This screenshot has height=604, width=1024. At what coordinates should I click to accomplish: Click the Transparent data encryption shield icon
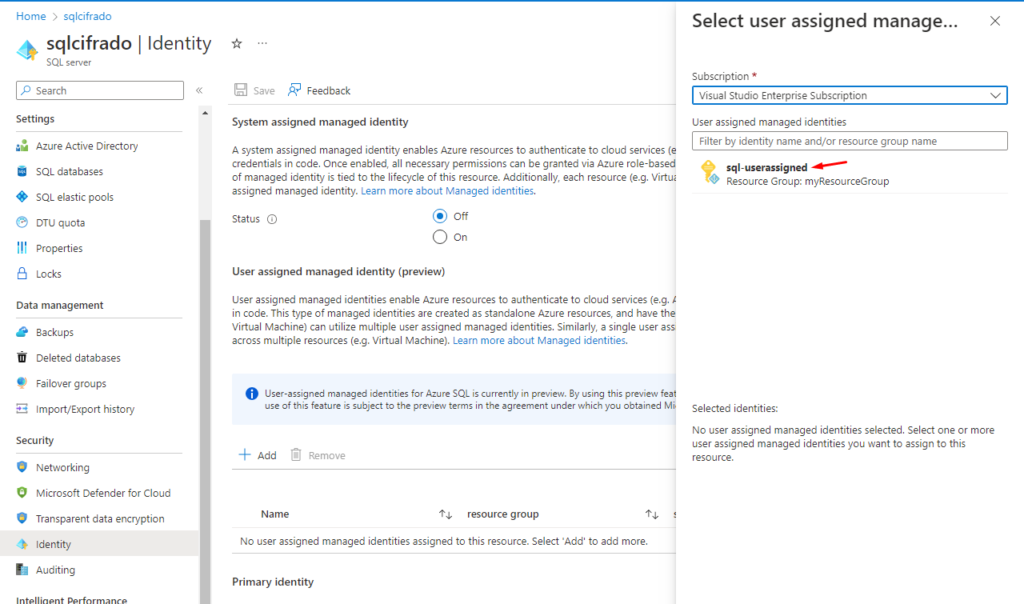pos(22,518)
